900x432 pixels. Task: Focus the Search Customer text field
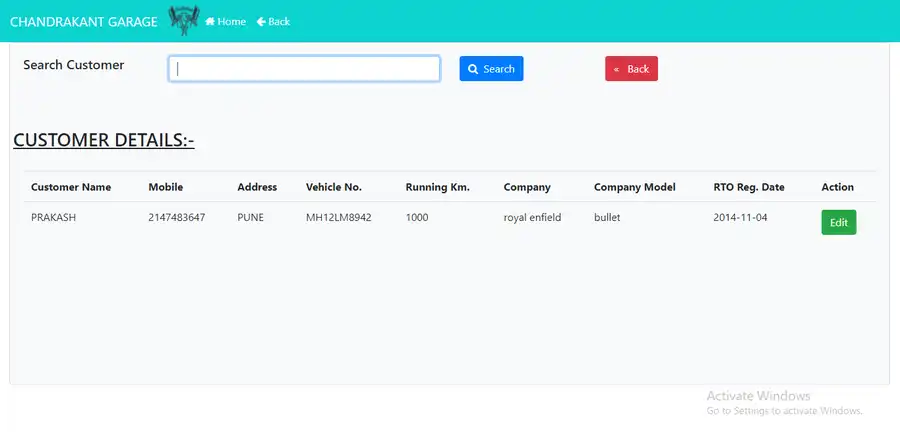click(304, 69)
